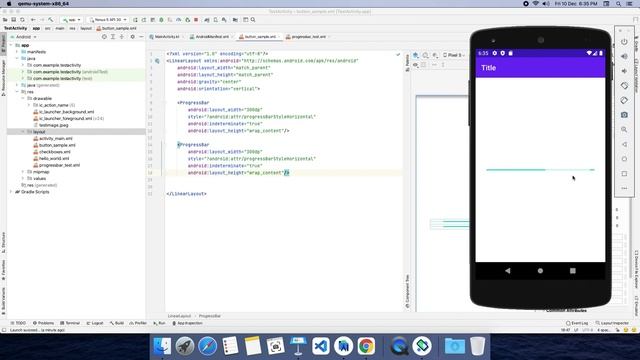The height and width of the screenshot is (360, 640).
Task: Click the Sync/refresh icon in main toolbar
Action: pyautogui.click(x=22, y=20)
